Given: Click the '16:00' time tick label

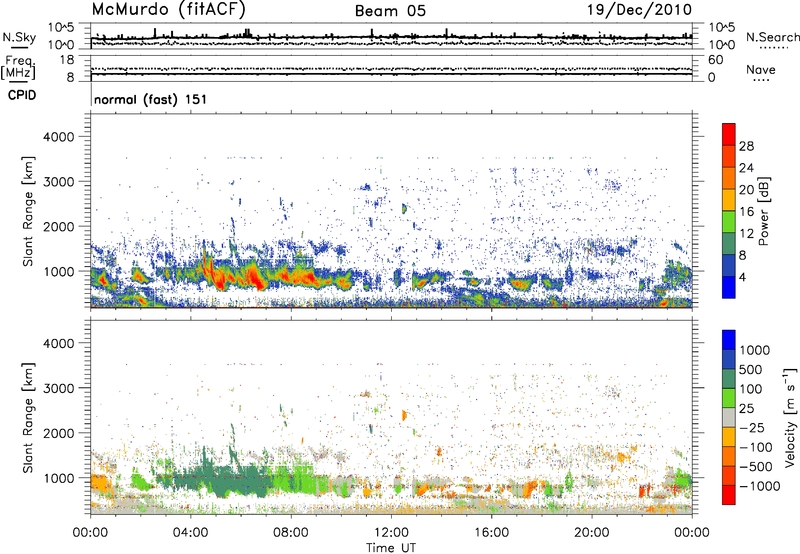Looking at the screenshot, I should (x=491, y=533).
